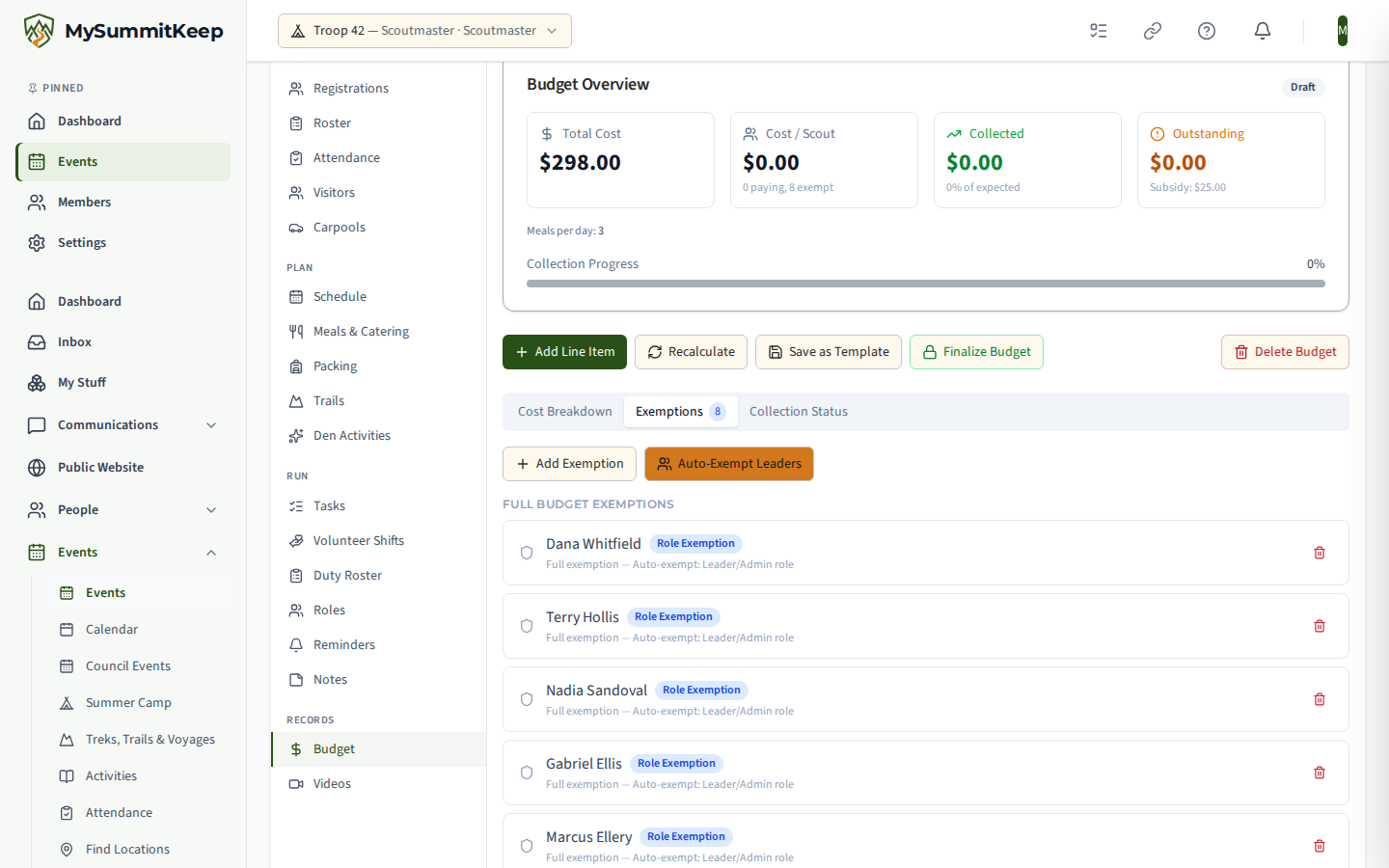Delete Marcus Ellery's exemption trash icon
The width and height of the screenshot is (1389, 868).
(x=1320, y=846)
